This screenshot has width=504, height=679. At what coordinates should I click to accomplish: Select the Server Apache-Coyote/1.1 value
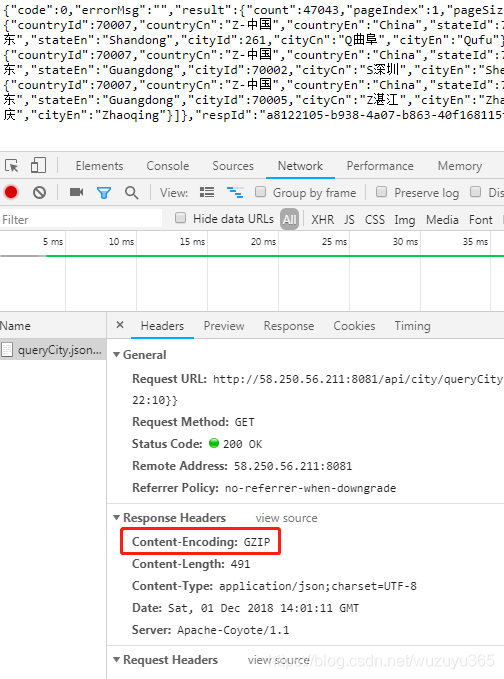233,630
